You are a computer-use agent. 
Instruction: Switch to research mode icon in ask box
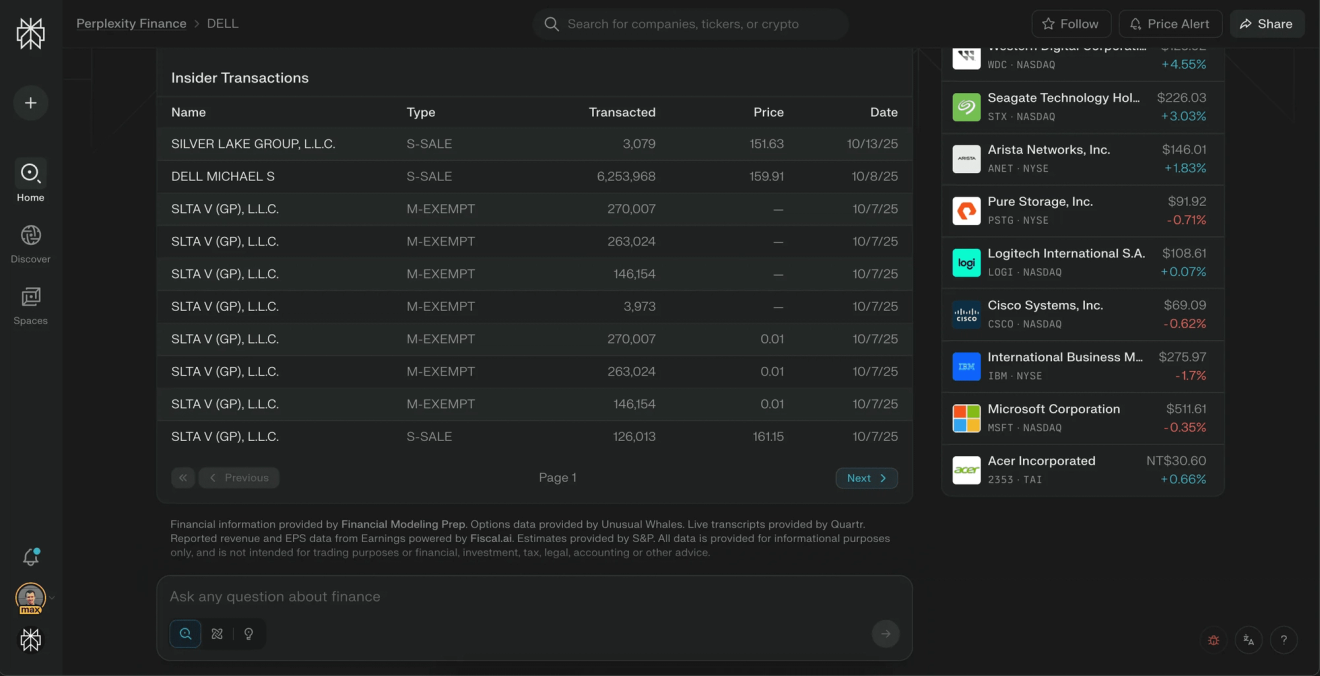pyautogui.click(x=217, y=633)
